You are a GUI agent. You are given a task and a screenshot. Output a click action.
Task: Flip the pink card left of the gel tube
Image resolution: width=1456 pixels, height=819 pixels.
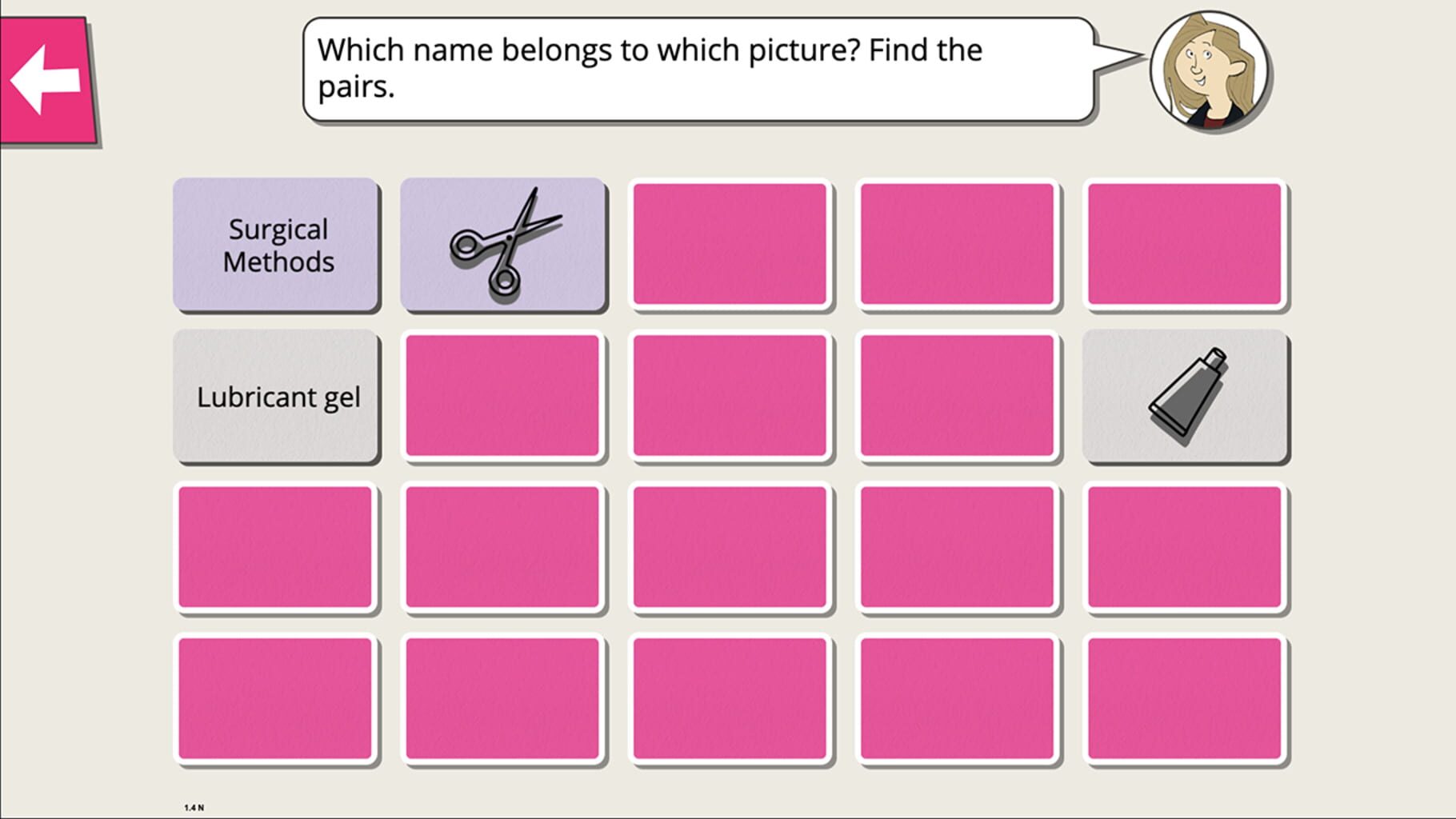pos(958,396)
